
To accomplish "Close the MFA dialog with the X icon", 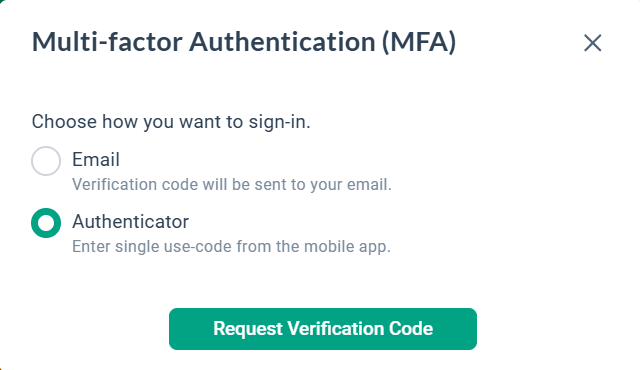I will [592, 43].
